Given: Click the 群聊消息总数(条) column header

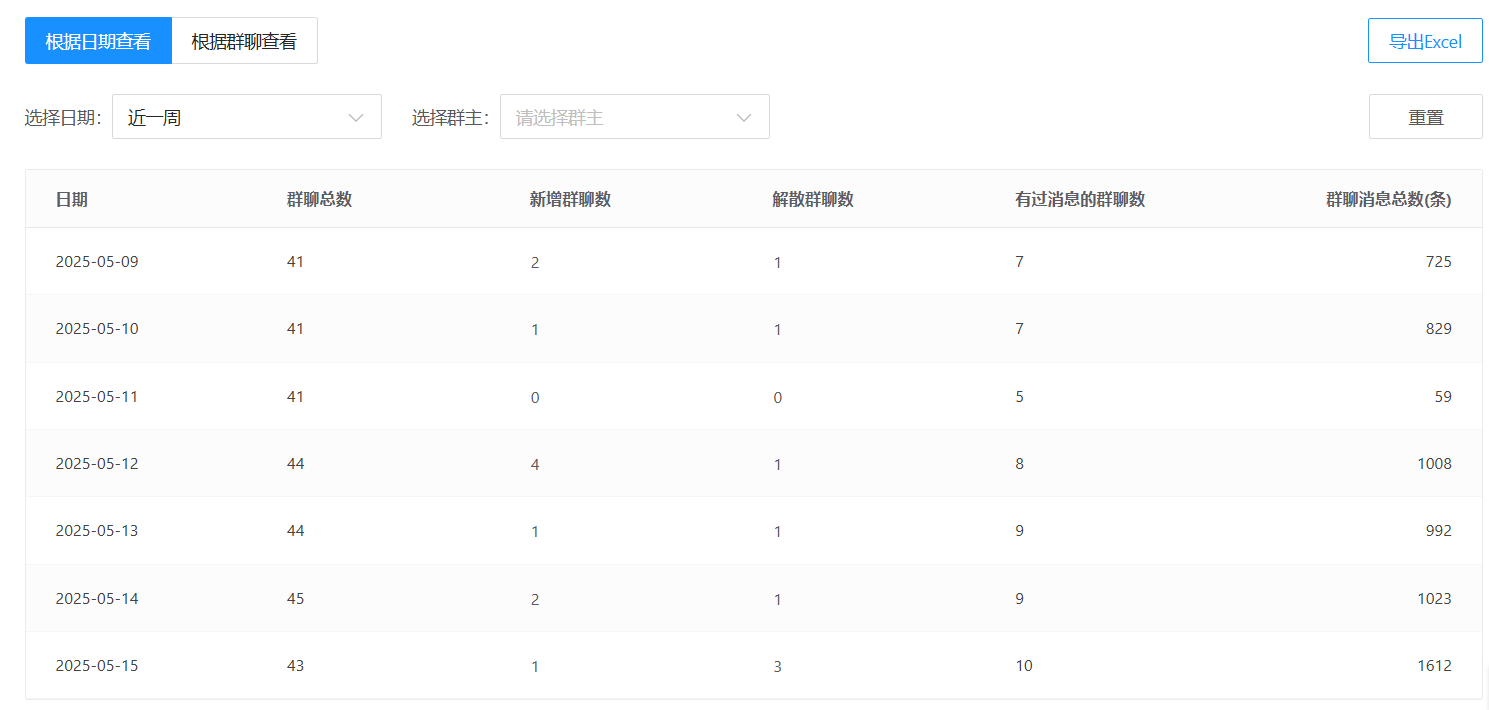Looking at the screenshot, I should pos(1389,199).
